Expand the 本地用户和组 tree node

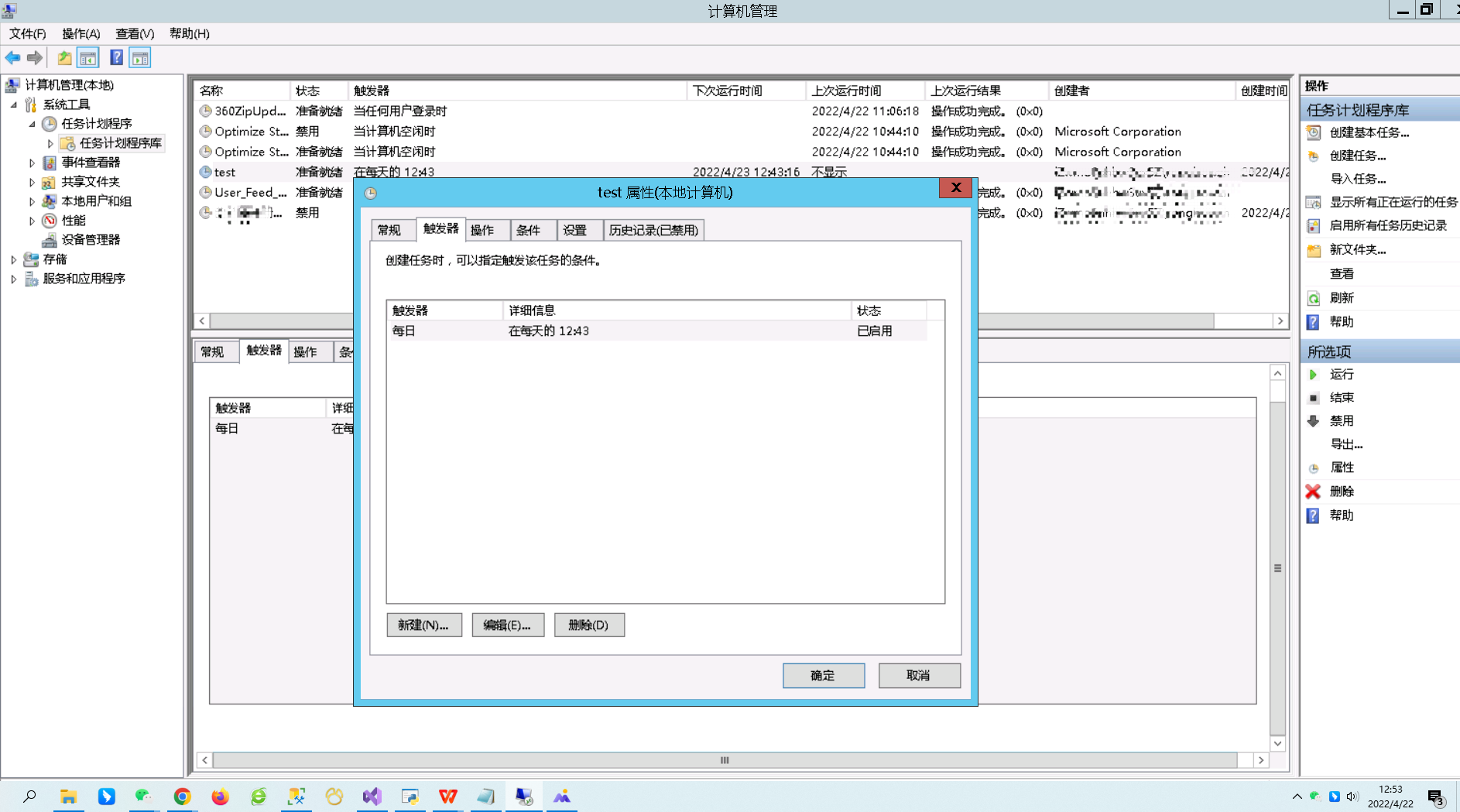pyautogui.click(x=32, y=201)
